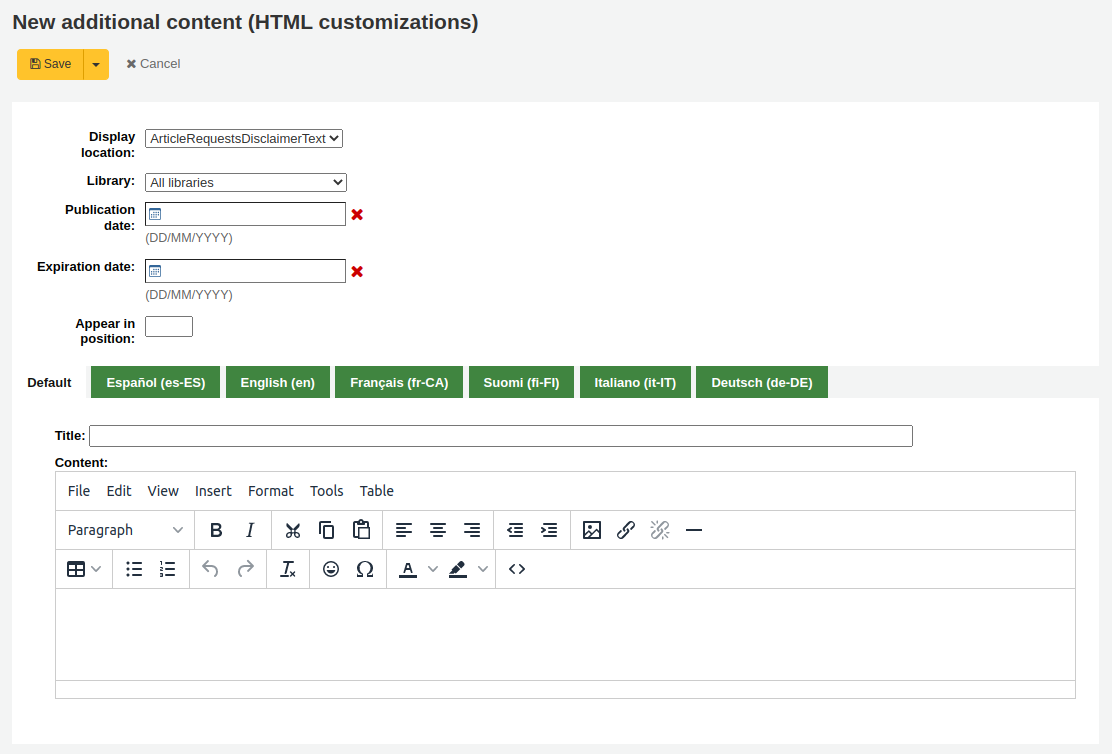Paste clipboard content with the paste icon
The image size is (1112, 754).
click(x=361, y=530)
